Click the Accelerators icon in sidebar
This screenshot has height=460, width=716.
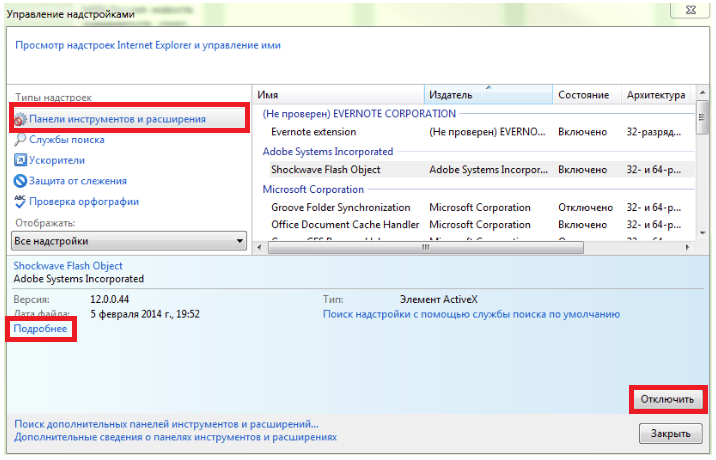[x=20, y=160]
